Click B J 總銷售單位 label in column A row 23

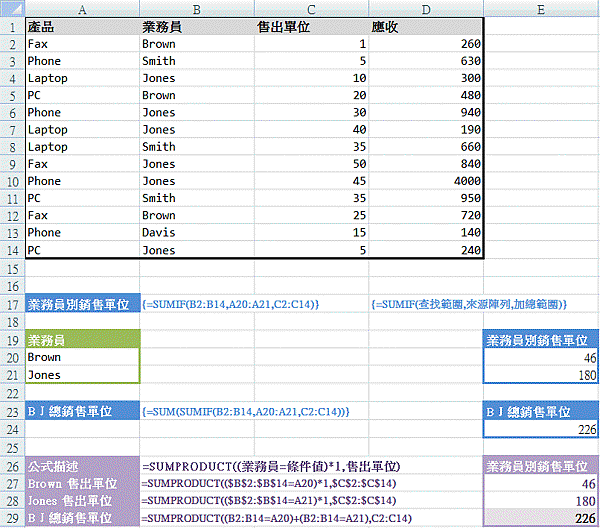pyautogui.click(x=83, y=411)
